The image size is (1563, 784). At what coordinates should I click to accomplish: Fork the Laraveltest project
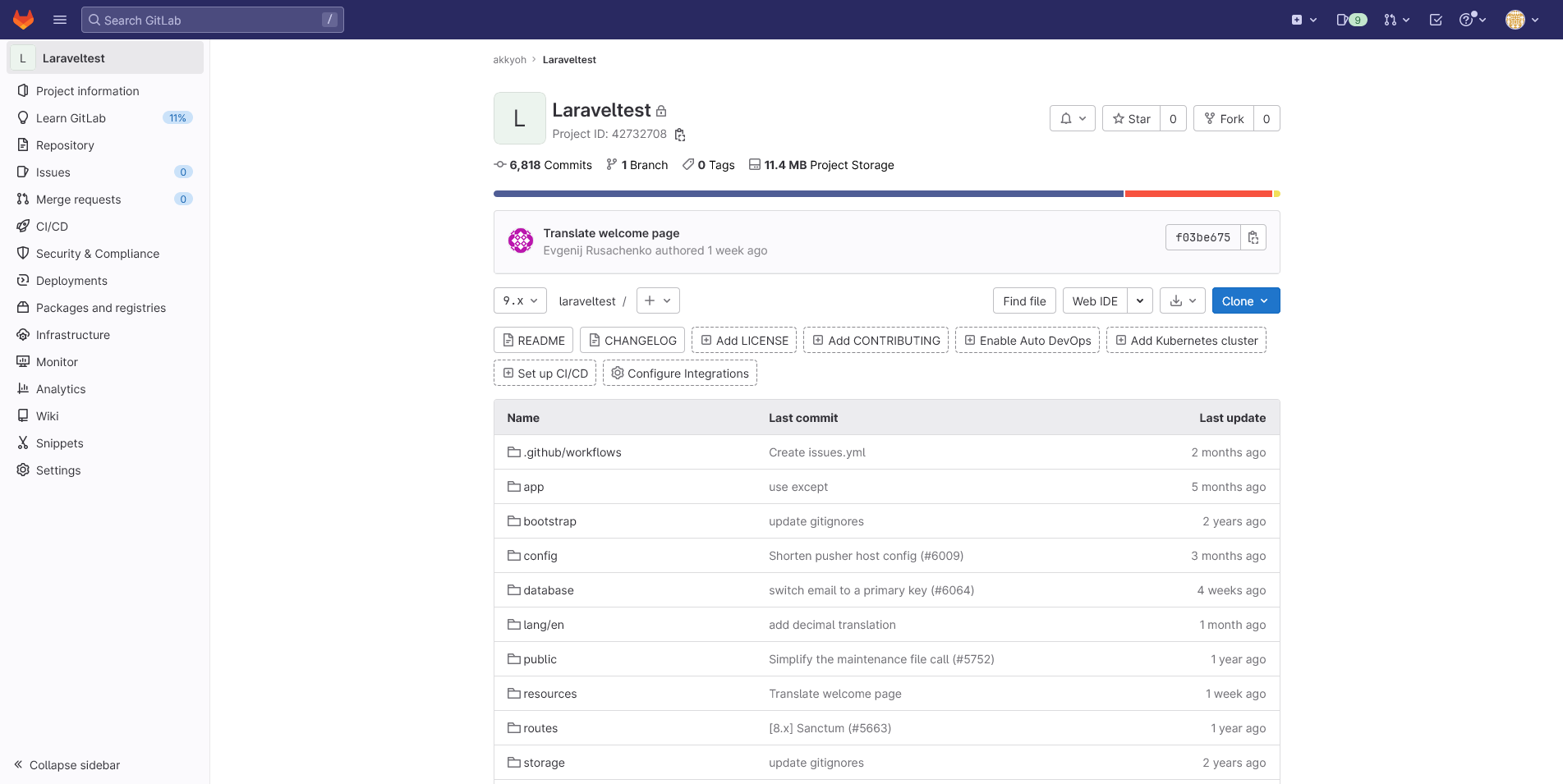pyautogui.click(x=1224, y=118)
